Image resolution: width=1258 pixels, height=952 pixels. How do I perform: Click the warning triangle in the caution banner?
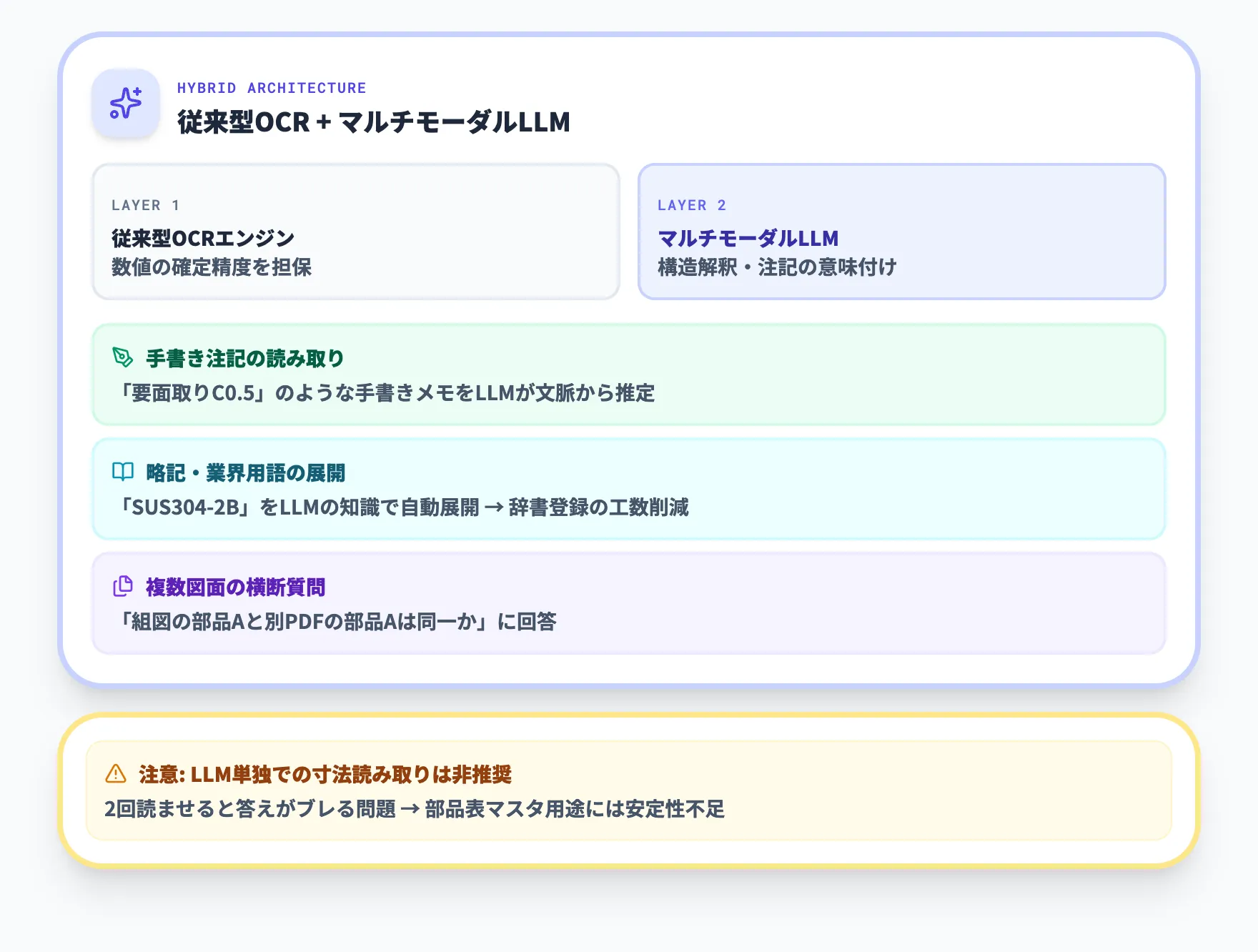pos(114,773)
